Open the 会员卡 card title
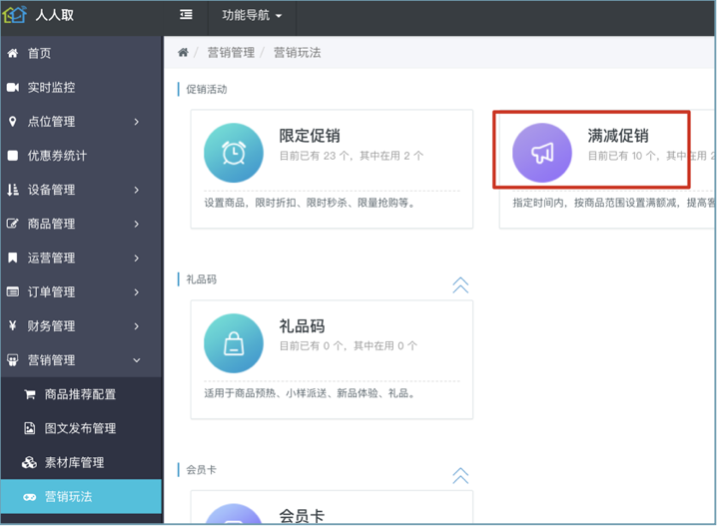Viewport: 722px width, 530px height. point(302,516)
